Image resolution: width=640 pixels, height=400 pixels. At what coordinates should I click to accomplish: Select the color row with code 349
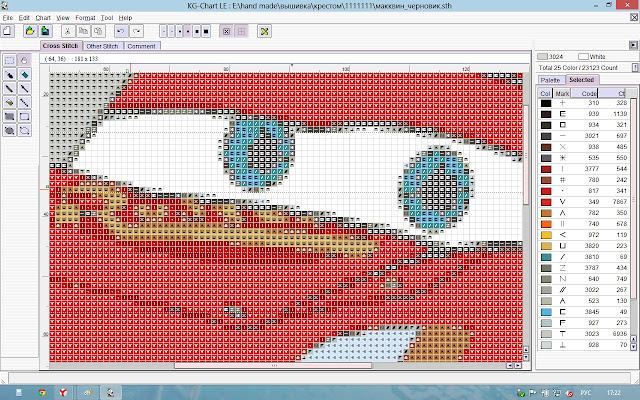tap(584, 202)
